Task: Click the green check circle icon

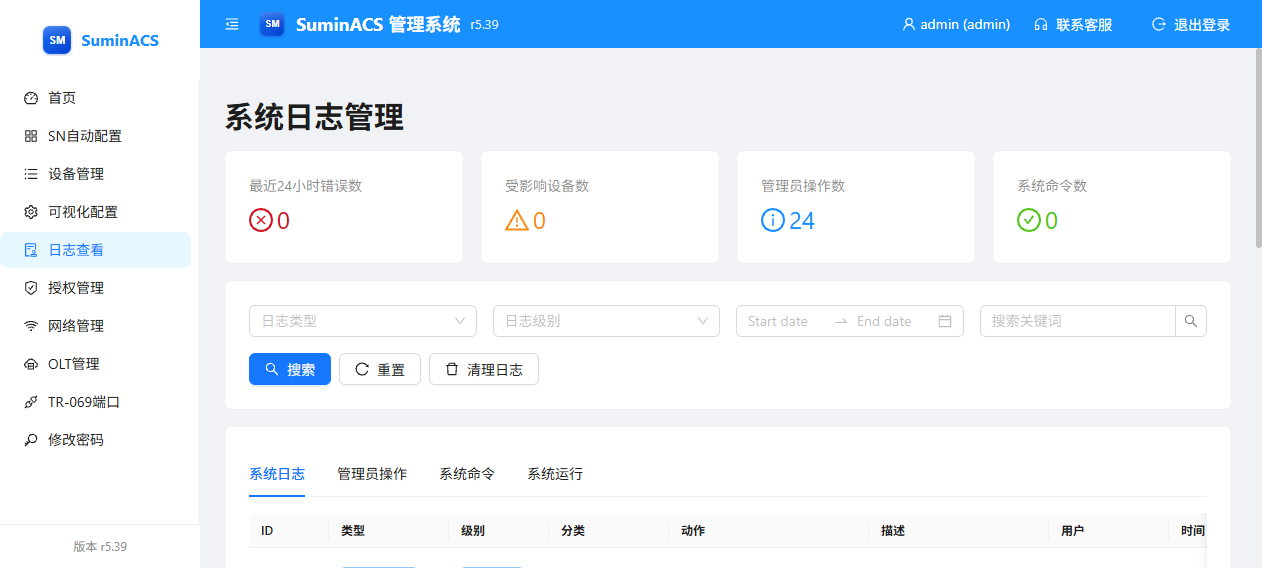Action: 1029,220
